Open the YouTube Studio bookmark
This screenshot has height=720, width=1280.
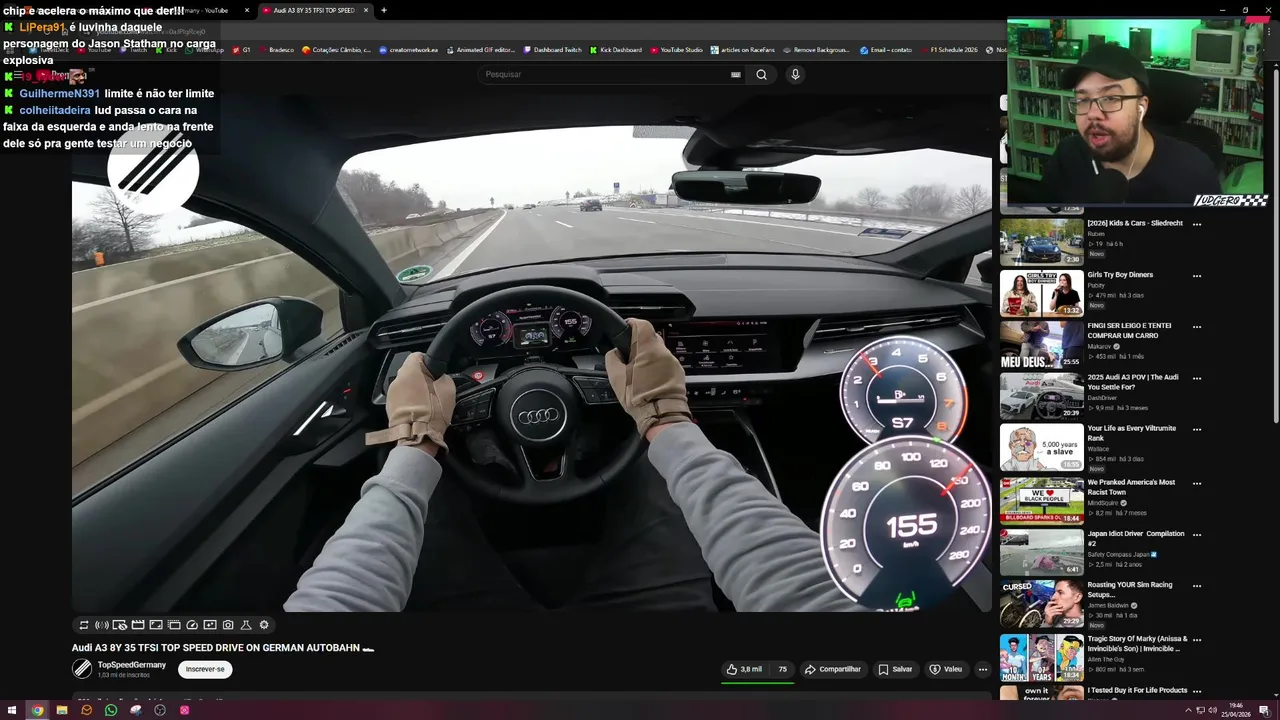[x=677, y=50]
